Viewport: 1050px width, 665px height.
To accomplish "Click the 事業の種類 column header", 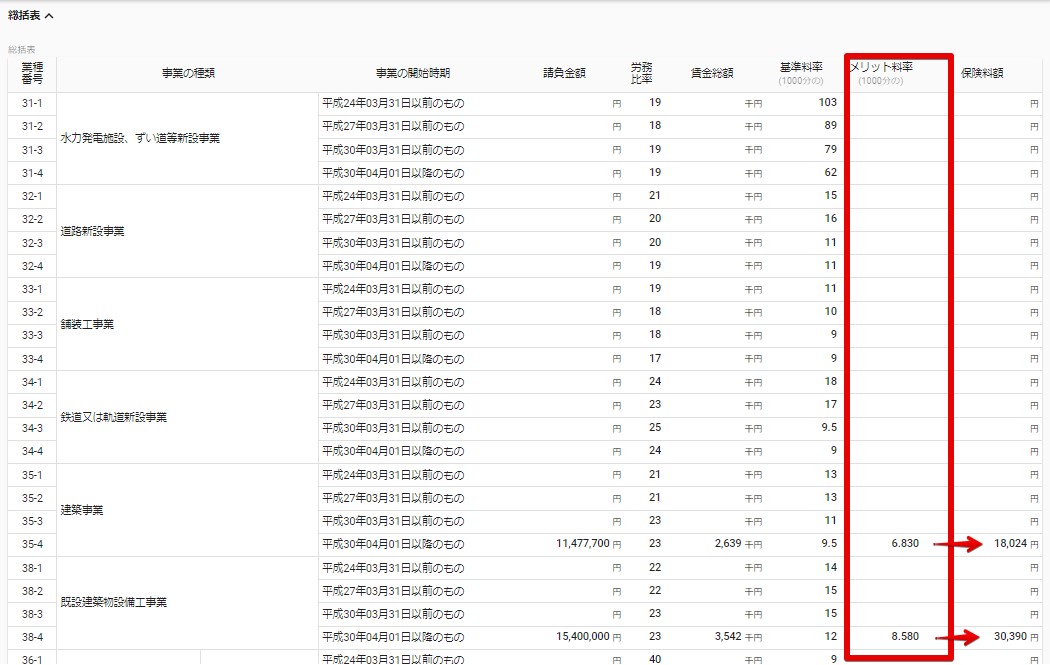I will coord(188,73).
